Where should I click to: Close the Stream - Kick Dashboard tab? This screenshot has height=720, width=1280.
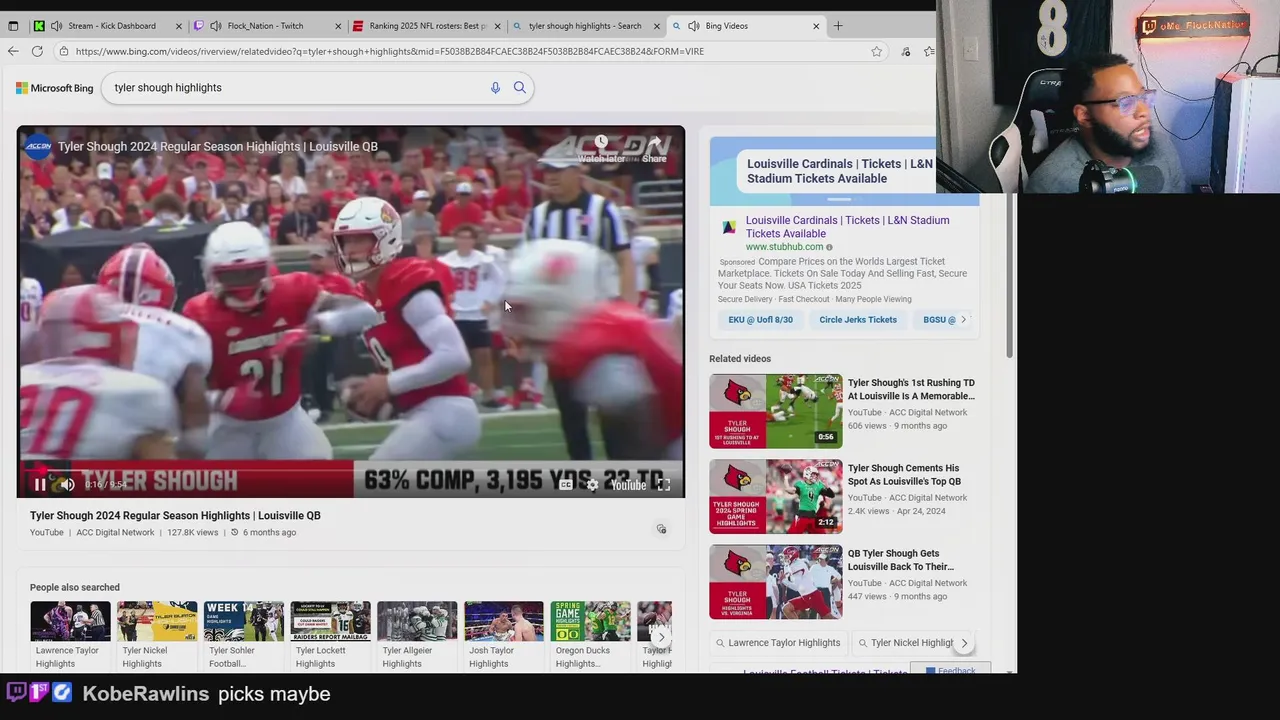click(x=179, y=26)
